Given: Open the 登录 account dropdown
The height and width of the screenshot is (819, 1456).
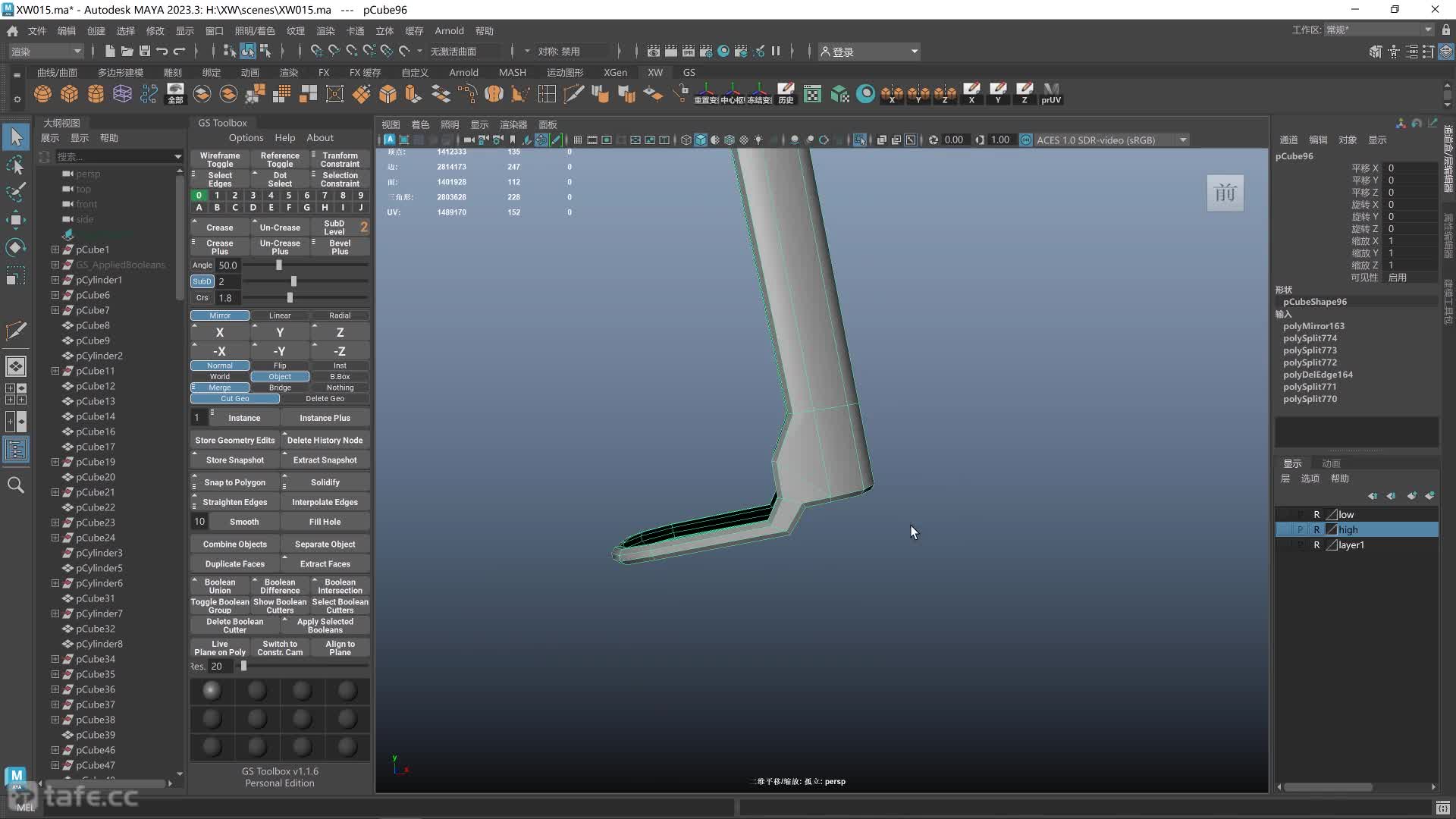Looking at the screenshot, I should (869, 52).
